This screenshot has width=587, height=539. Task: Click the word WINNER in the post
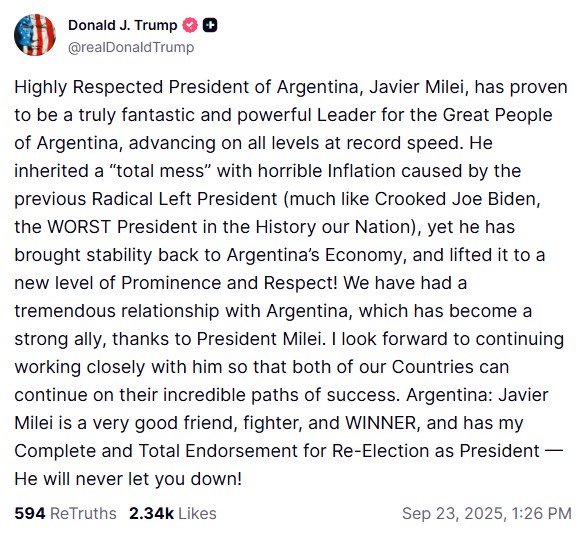coord(381,423)
